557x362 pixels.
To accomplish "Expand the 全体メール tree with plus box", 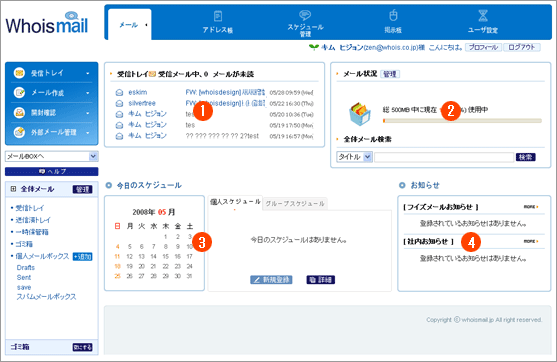I will click(x=13, y=189).
